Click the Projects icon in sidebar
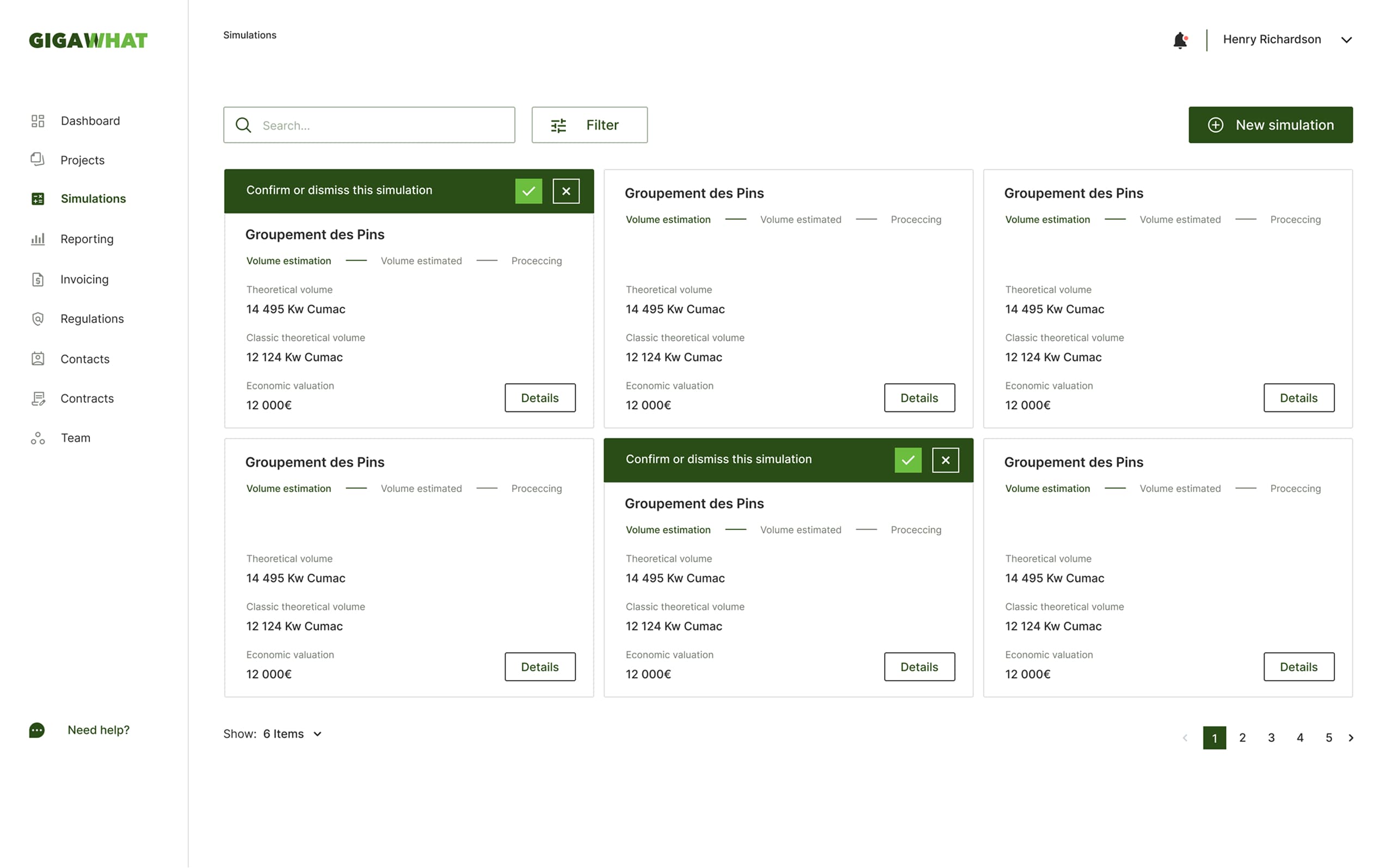Screen dimensions: 1386x868 click(38, 159)
